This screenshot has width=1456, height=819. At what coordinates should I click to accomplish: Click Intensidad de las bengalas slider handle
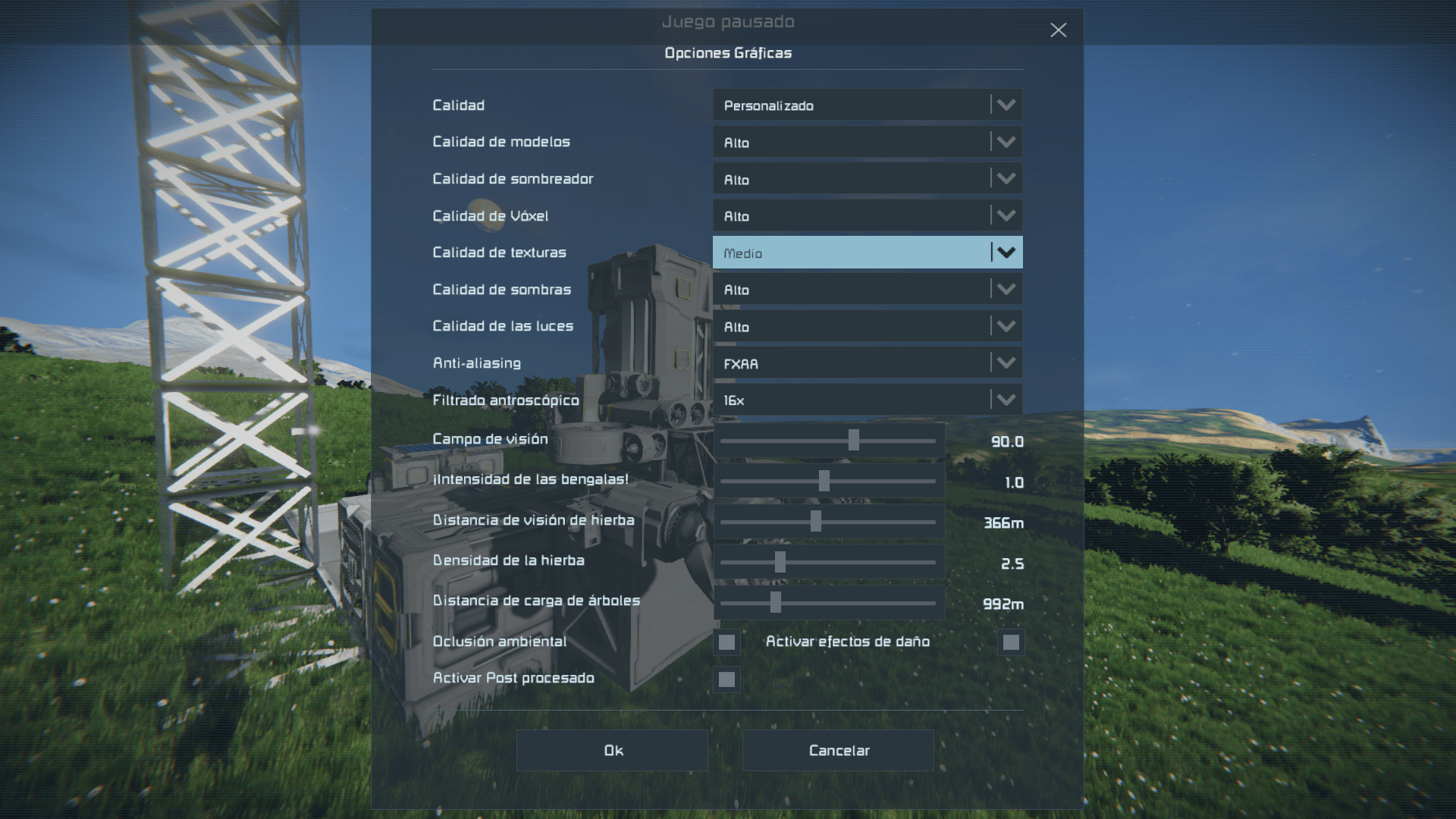point(824,481)
